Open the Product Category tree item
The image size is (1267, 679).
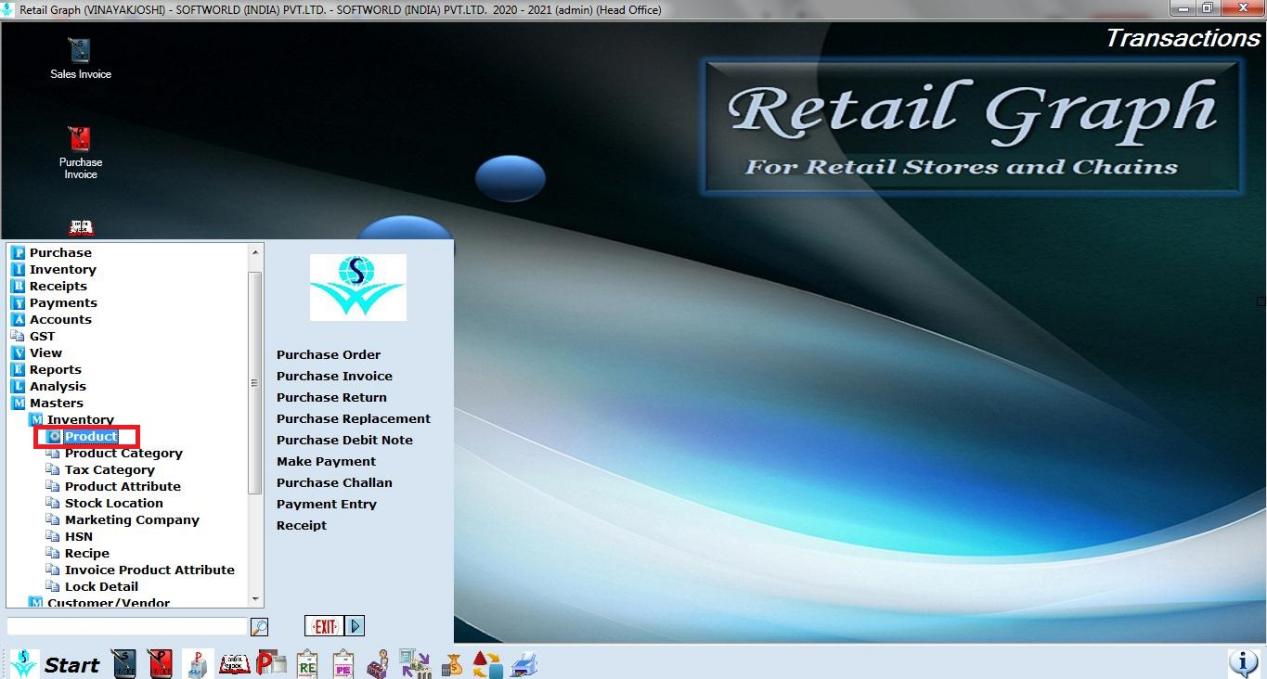(x=123, y=453)
